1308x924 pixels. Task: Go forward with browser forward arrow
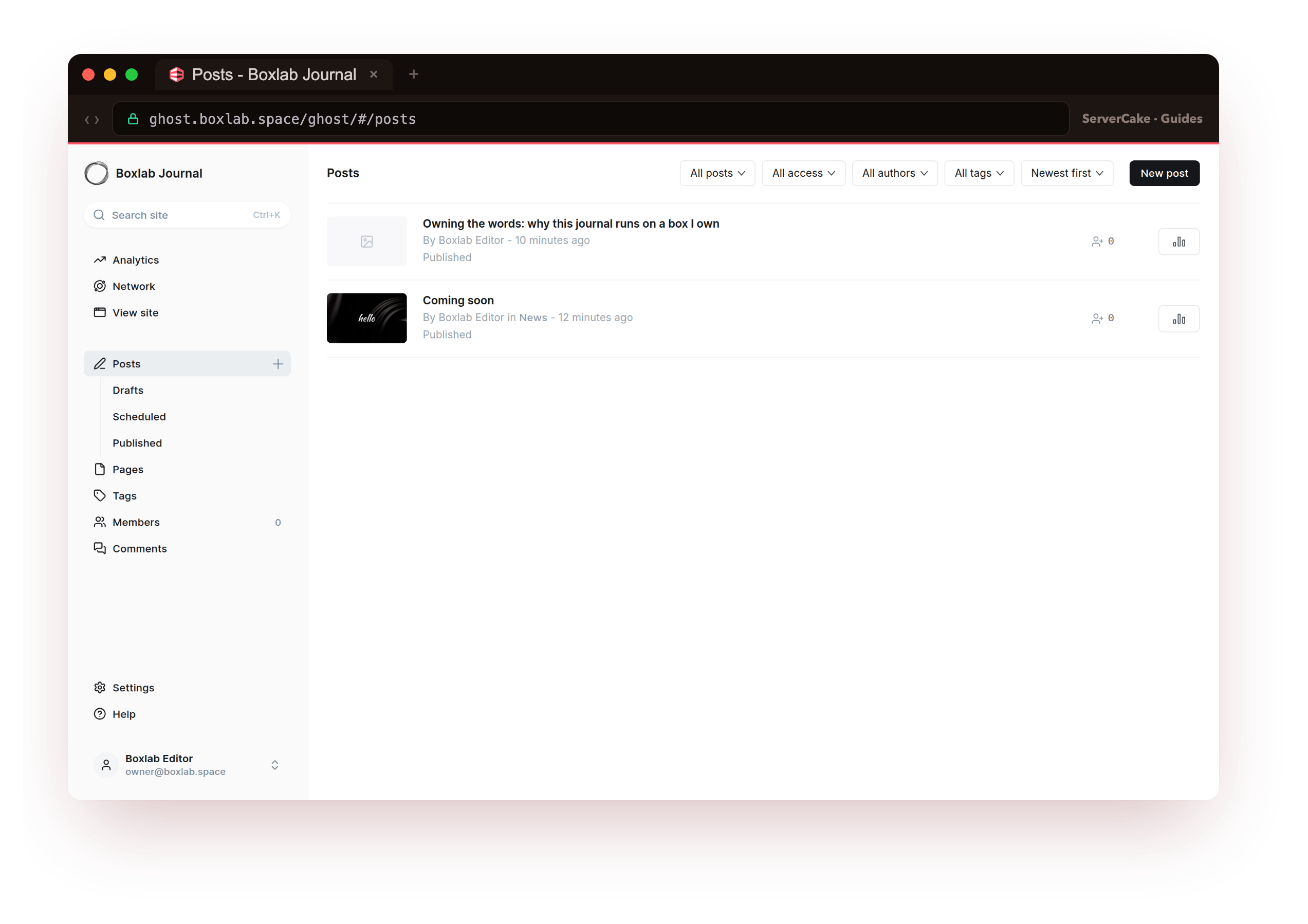97,120
